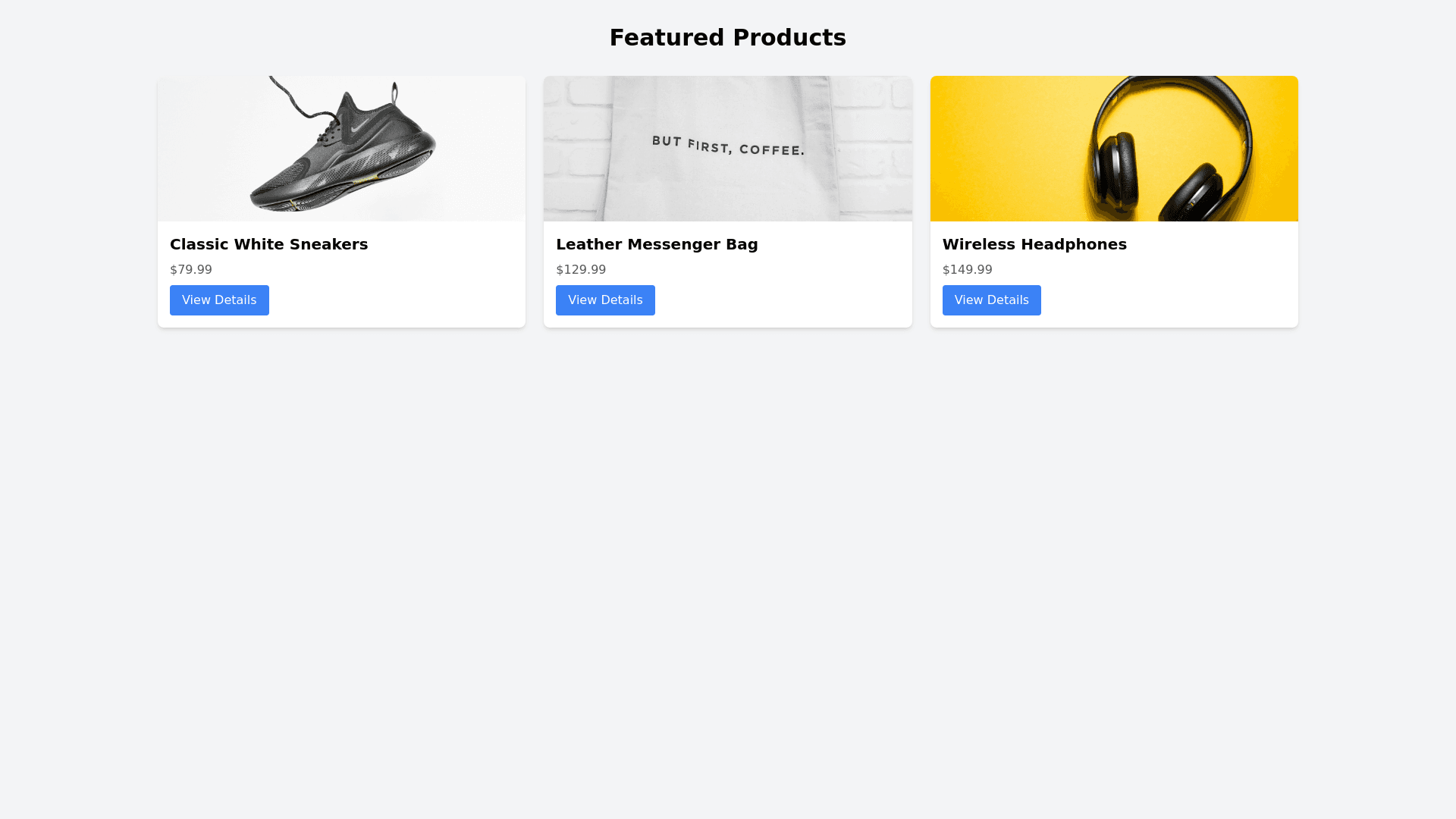
Task: Click the Featured Products heading
Action: 727,38
